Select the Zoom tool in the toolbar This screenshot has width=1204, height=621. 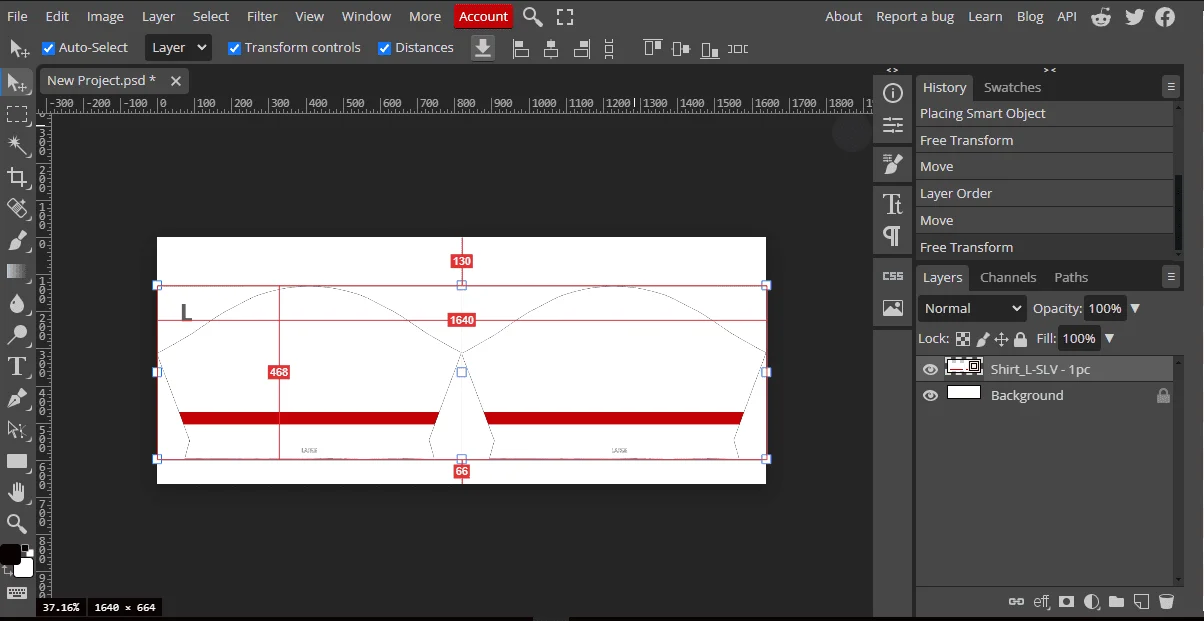17,523
